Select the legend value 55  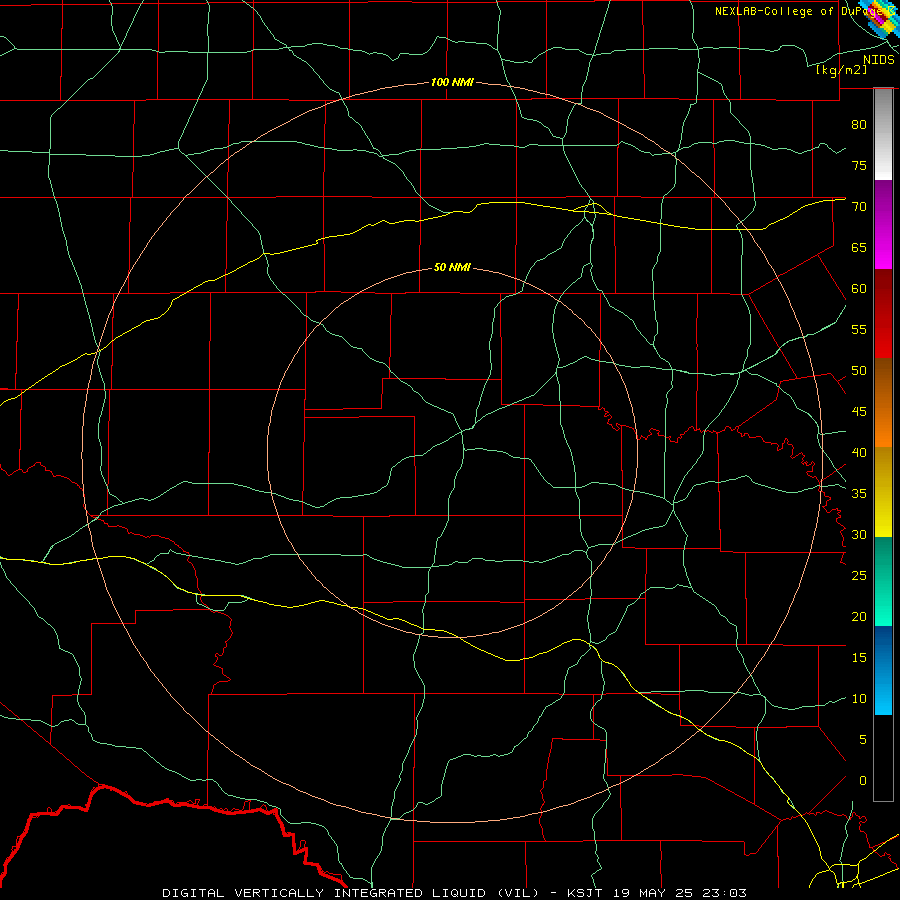[x=859, y=329]
